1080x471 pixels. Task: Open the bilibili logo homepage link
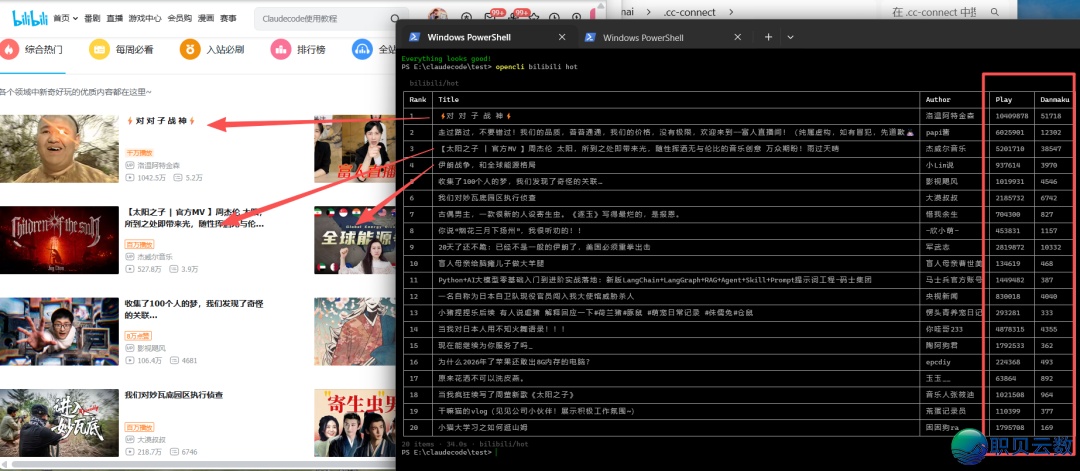coord(30,18)
